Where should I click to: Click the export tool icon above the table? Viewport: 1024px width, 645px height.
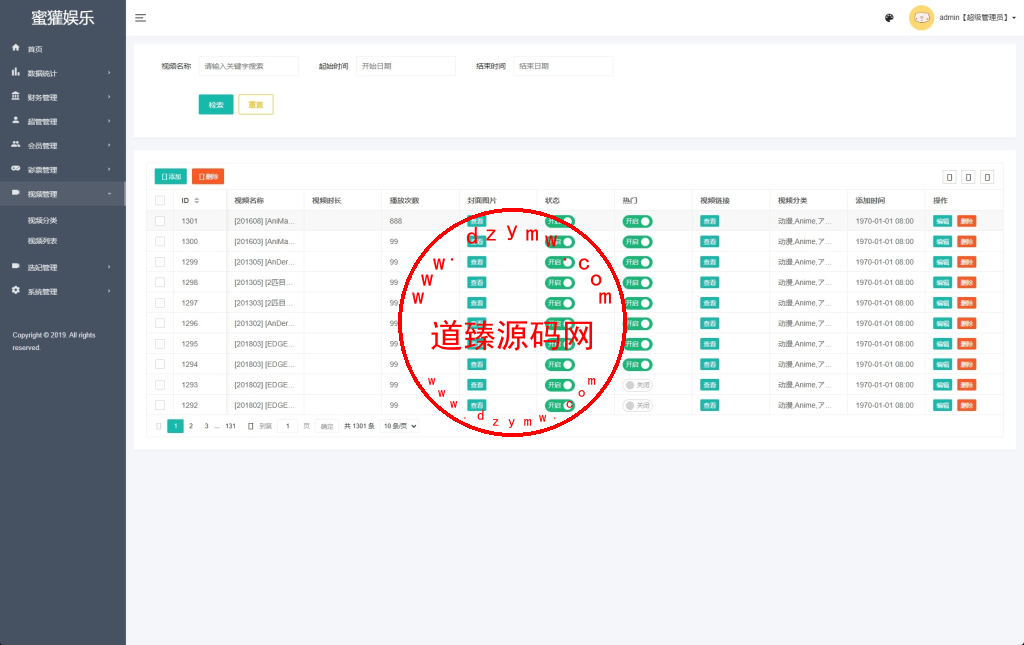[968, 177]
